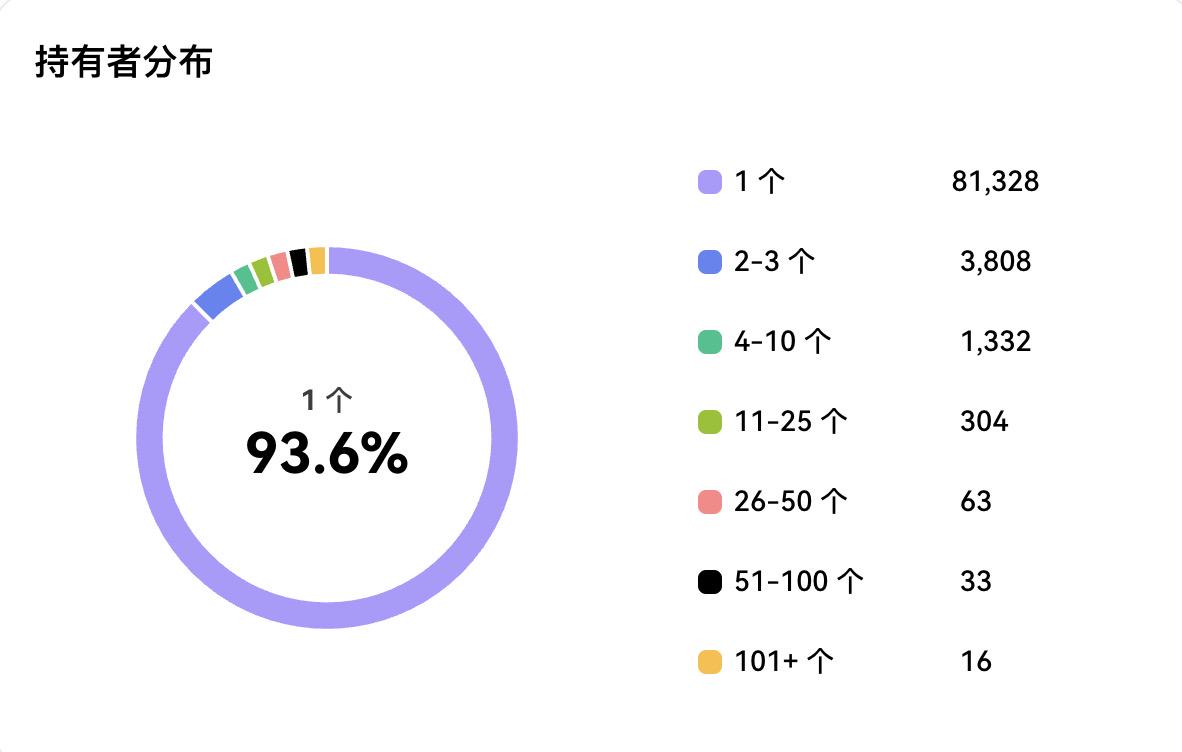Image resolution: width=1182 pixels, height=752 pixels.
Task: Select the blue 2-3 个 legend swatch
Action: point(709,262)
